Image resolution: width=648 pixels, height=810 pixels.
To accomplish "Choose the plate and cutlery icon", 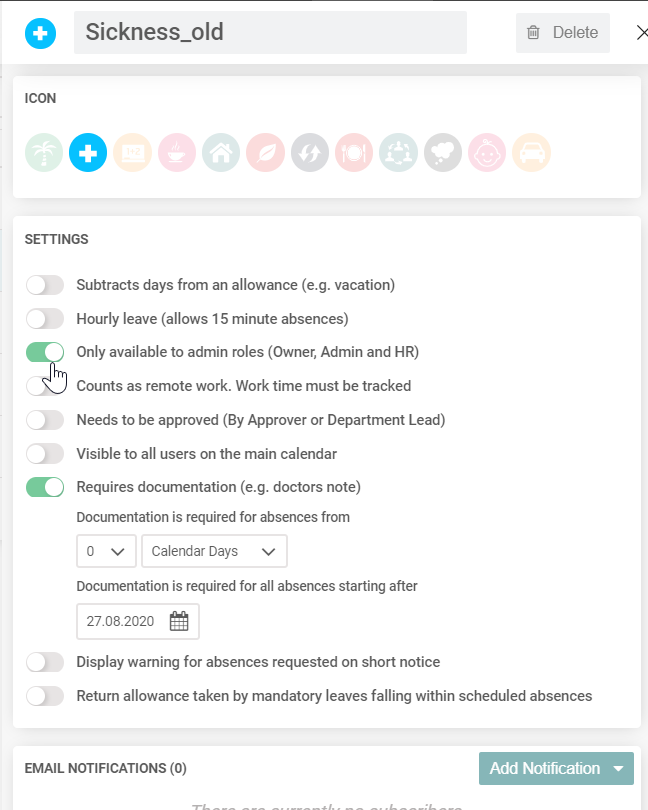I will coord(354,153).
